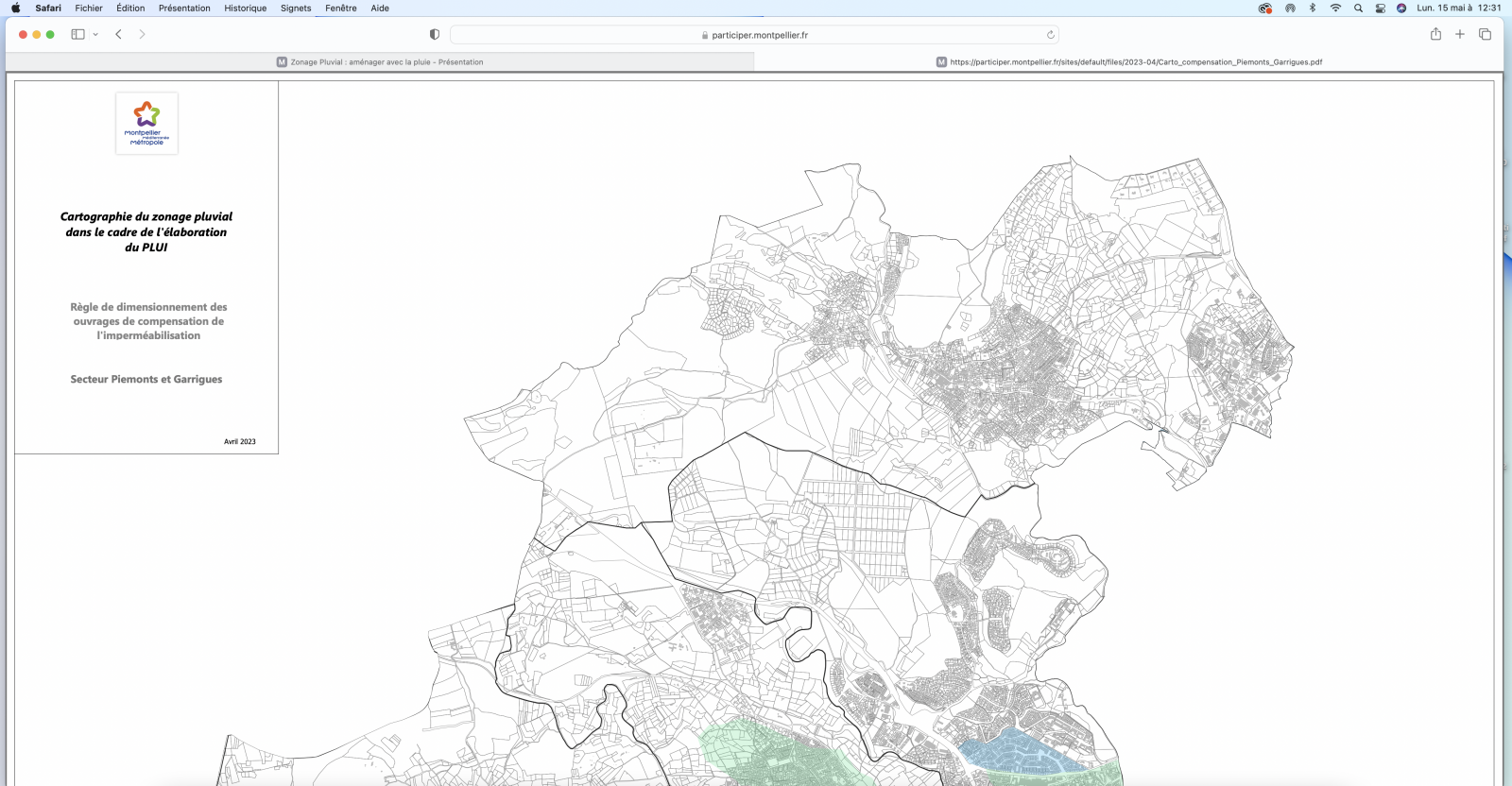
Task: Go back to the previous page
Action: (x=118, y=34)
